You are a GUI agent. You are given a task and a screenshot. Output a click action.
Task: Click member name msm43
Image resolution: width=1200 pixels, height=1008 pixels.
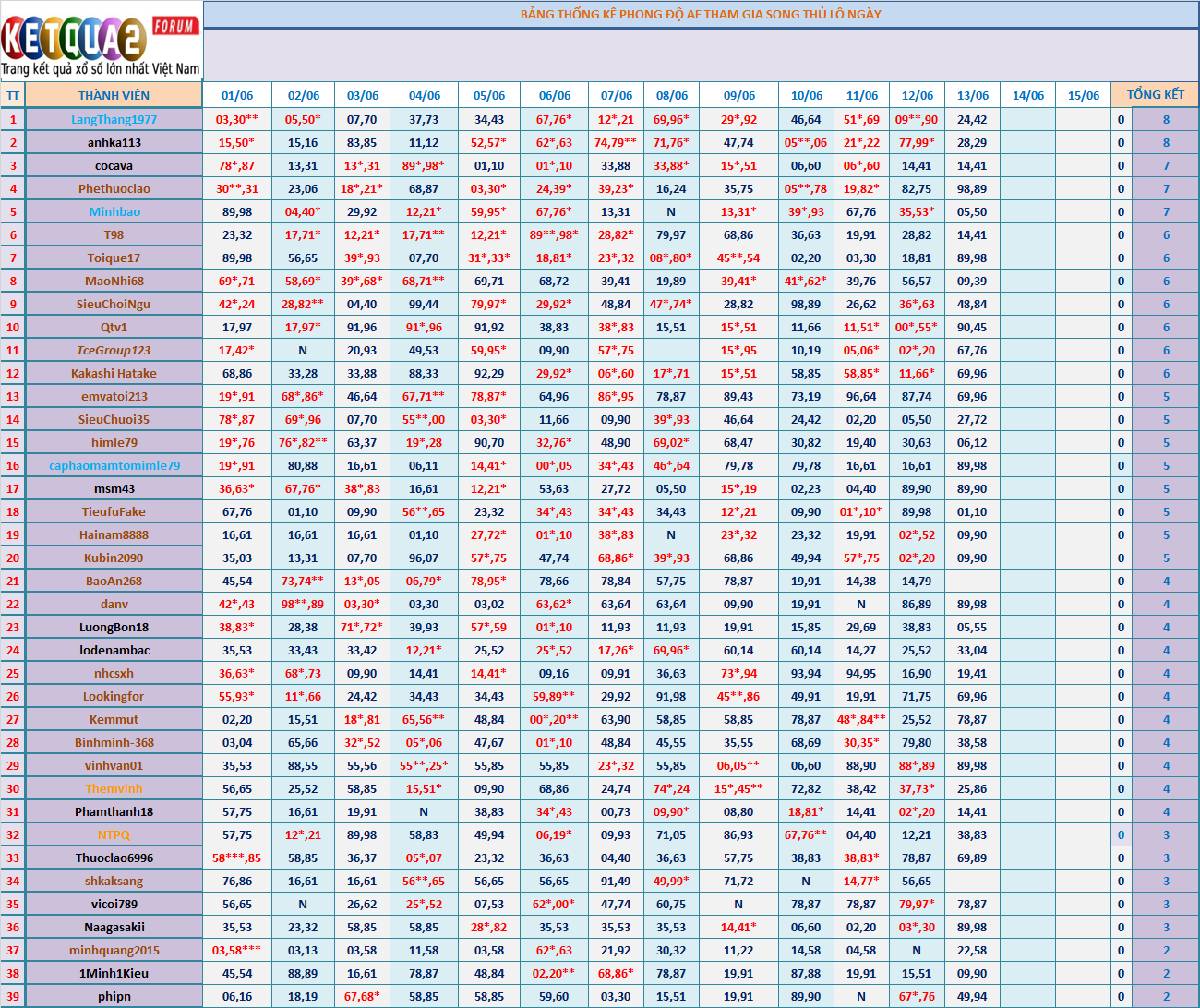tap(114, 488)
